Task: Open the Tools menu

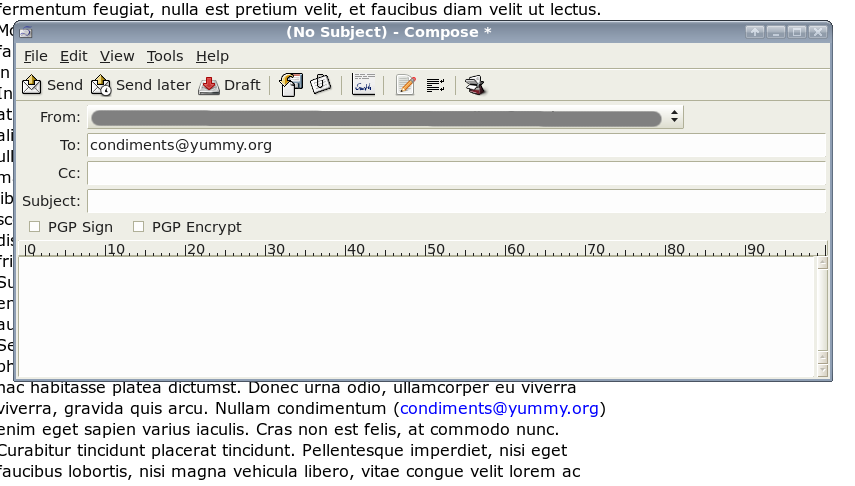Action: tap(165, 56)
